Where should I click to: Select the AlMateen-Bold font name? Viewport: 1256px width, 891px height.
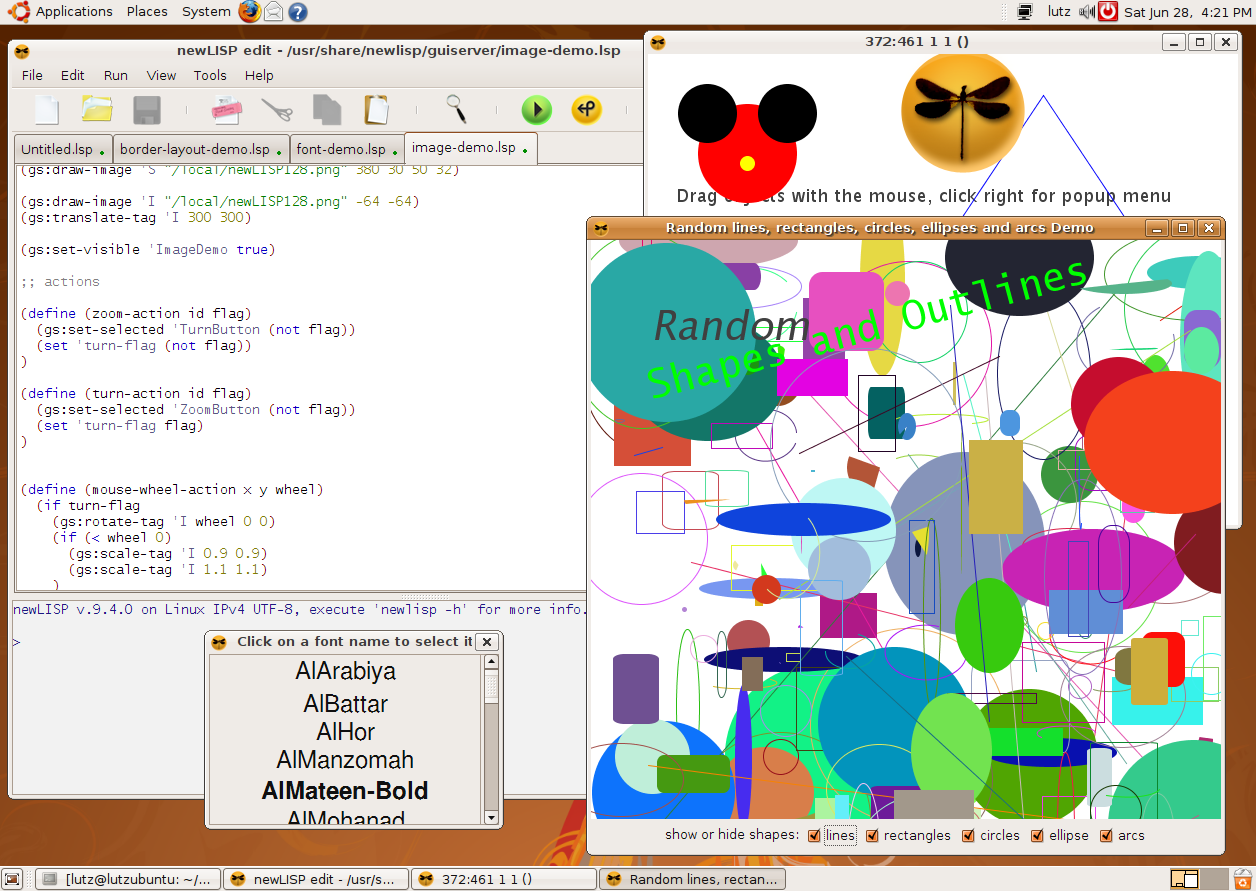pyautogui.click(x=345, y=791)
